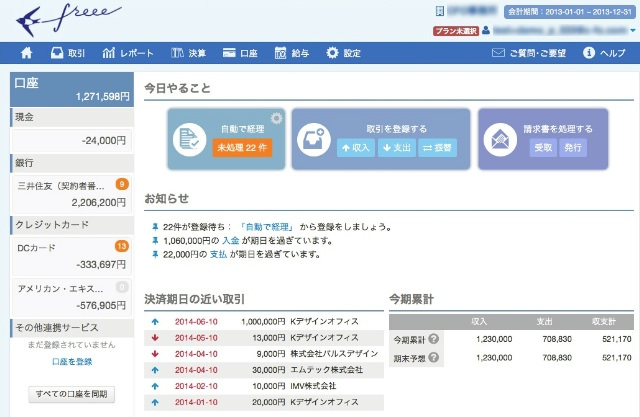Click the inbox-plus icon of 取引を登録する
Viewport: 640px width, 417px height.
314,139
